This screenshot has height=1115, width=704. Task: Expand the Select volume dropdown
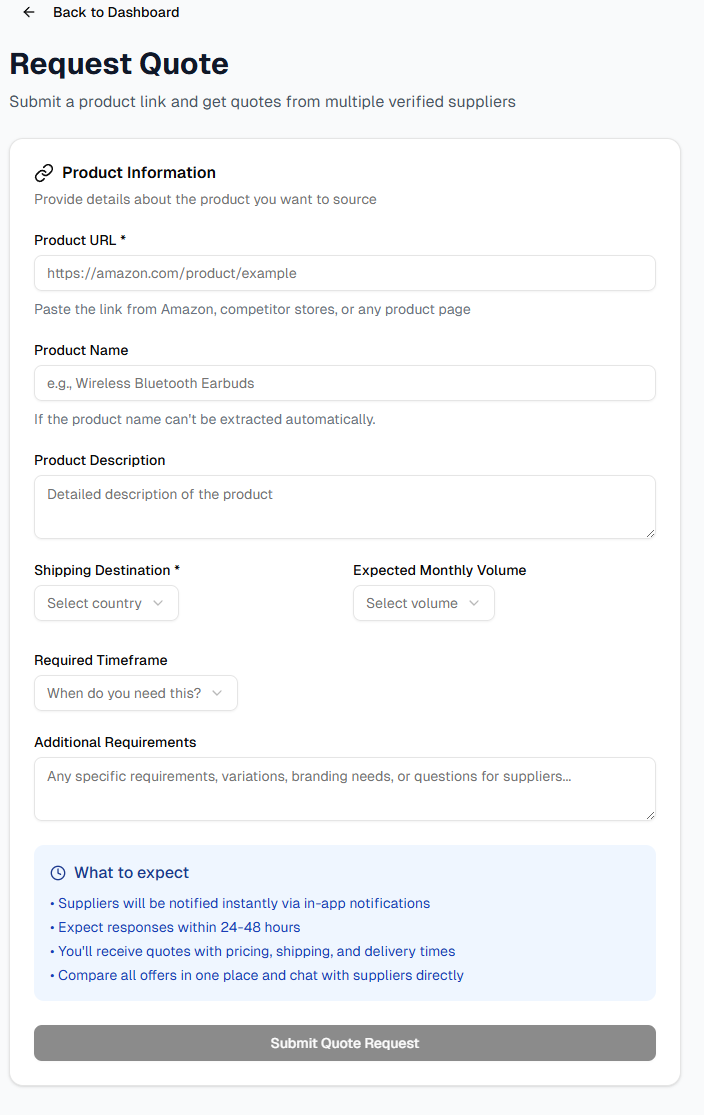pyautogui.click(x=423, y=603)
